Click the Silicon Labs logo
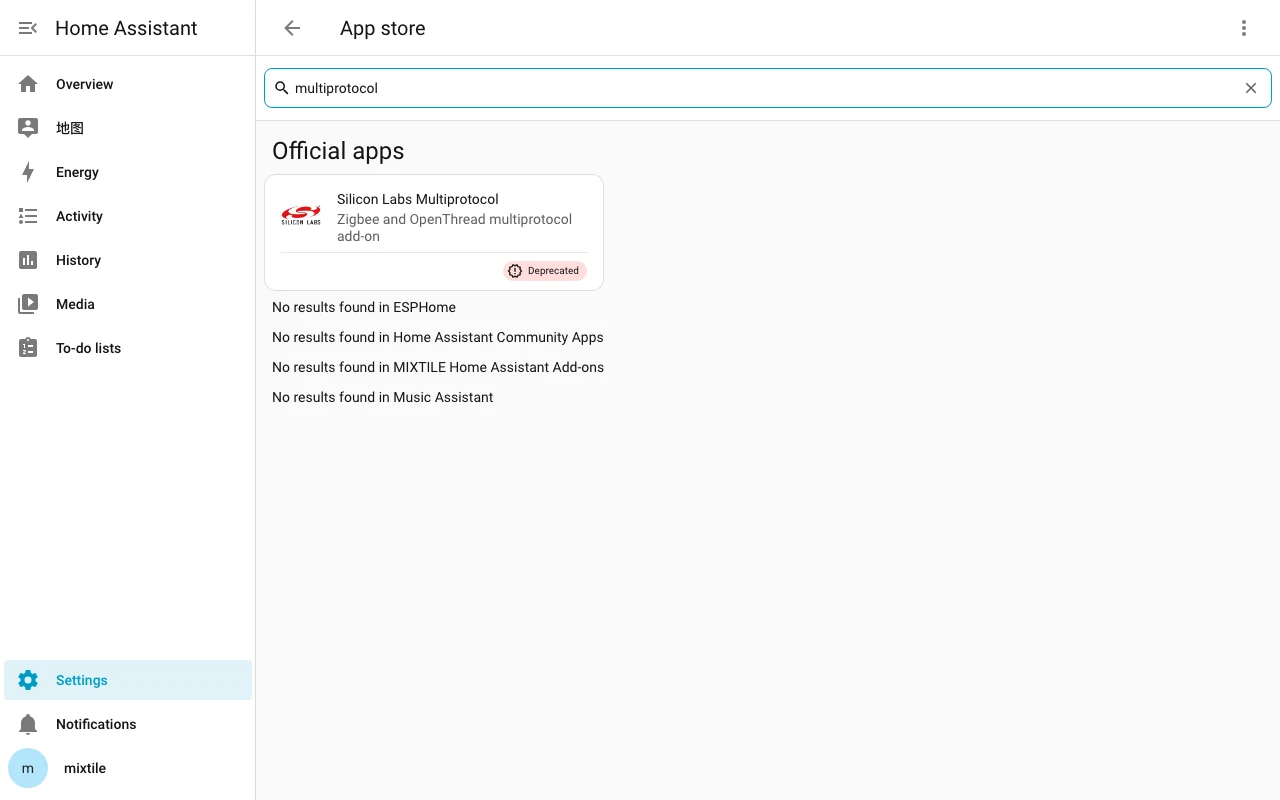The width and height of the screenshot is (1280, 800). coord(301,215)
